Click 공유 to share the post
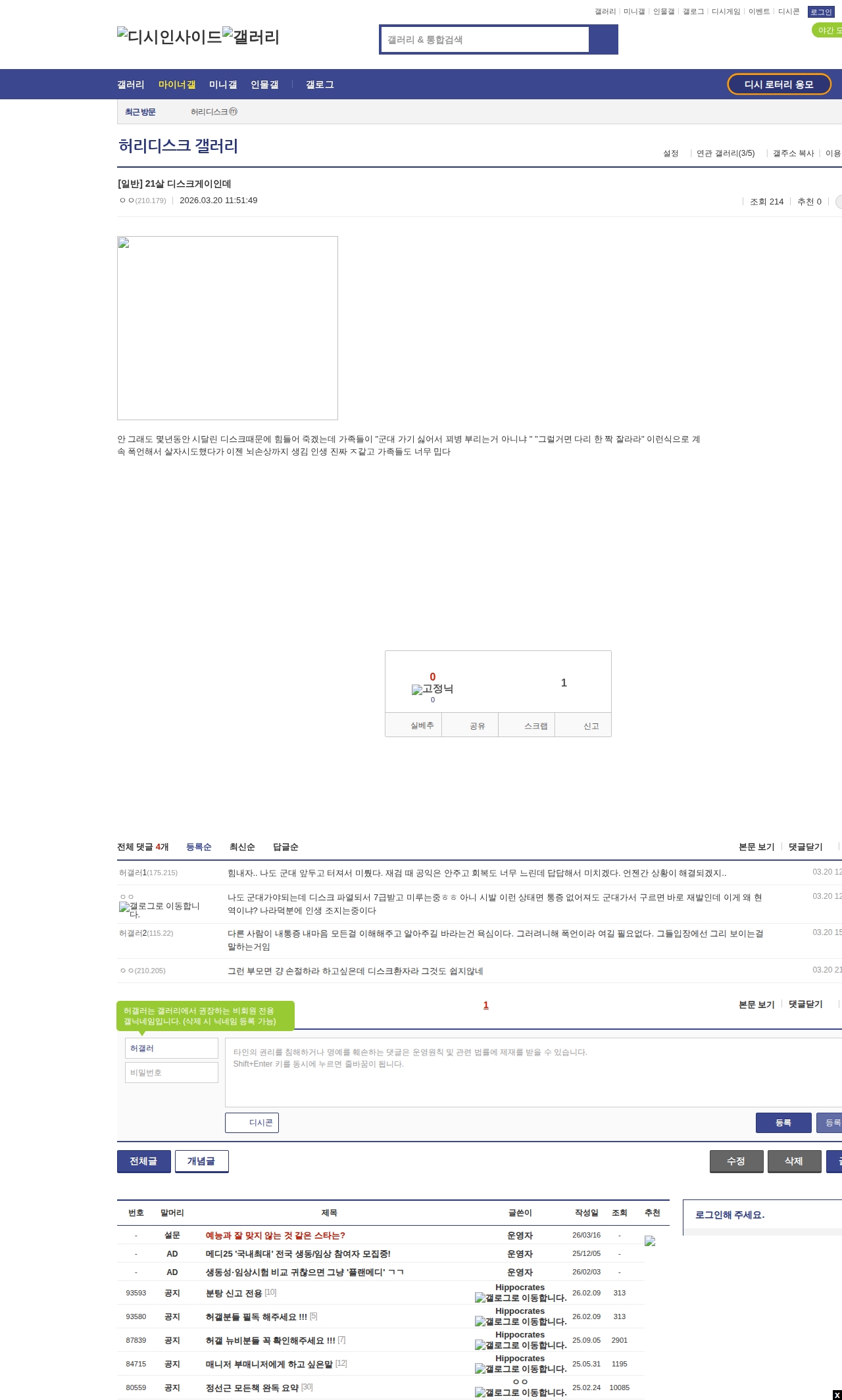The image size is (842, 1400). 470,725
